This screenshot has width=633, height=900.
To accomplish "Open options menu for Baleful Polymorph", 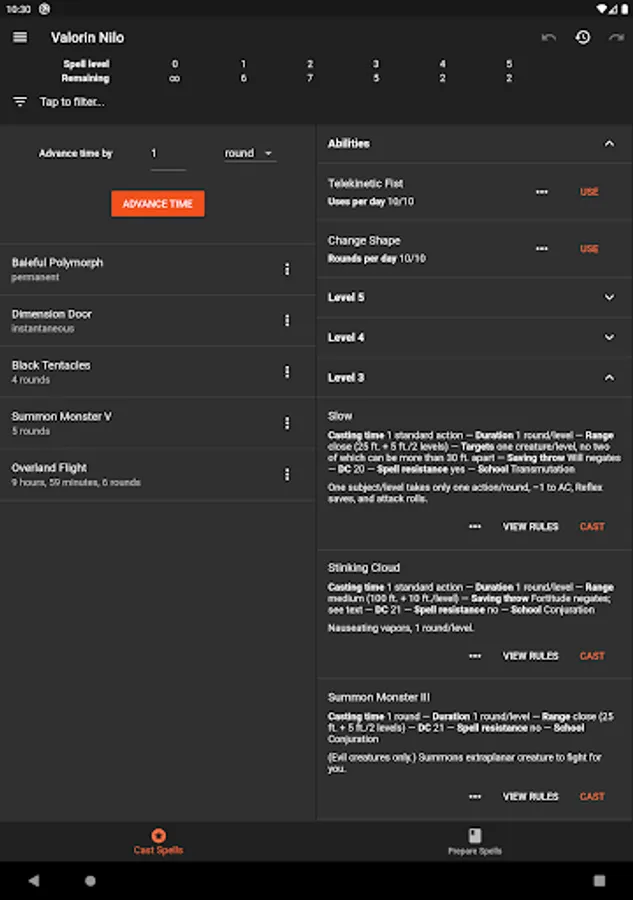I will click(x=287, y=269).
